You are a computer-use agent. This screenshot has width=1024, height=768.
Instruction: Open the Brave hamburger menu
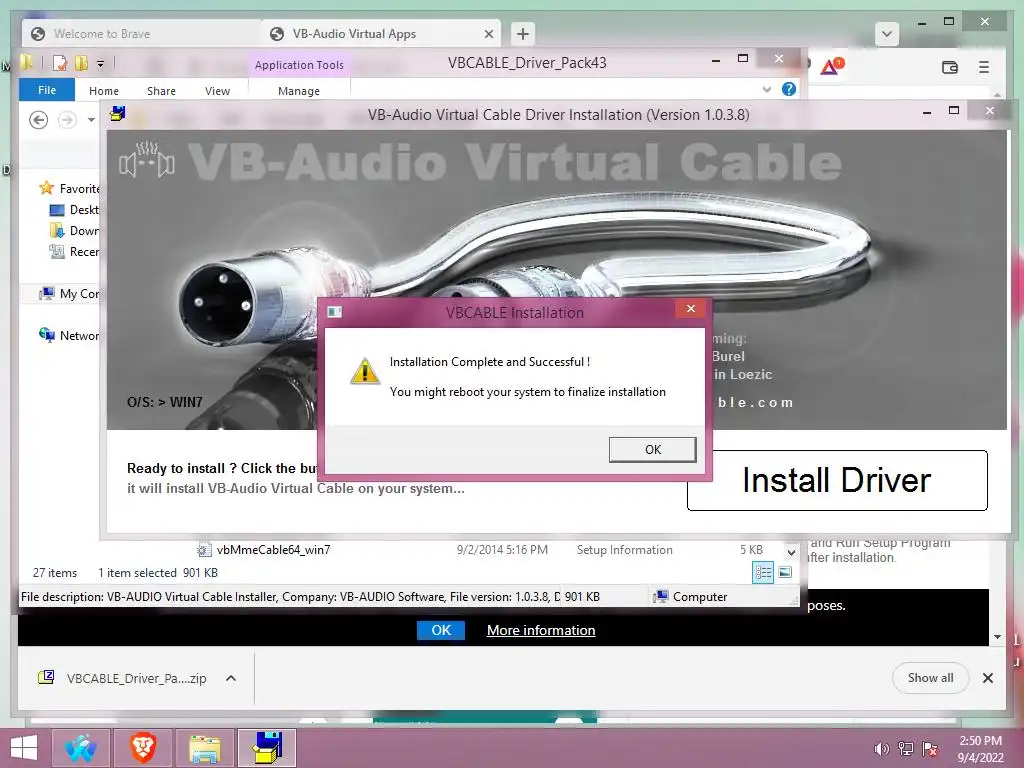tap(984, 67)
